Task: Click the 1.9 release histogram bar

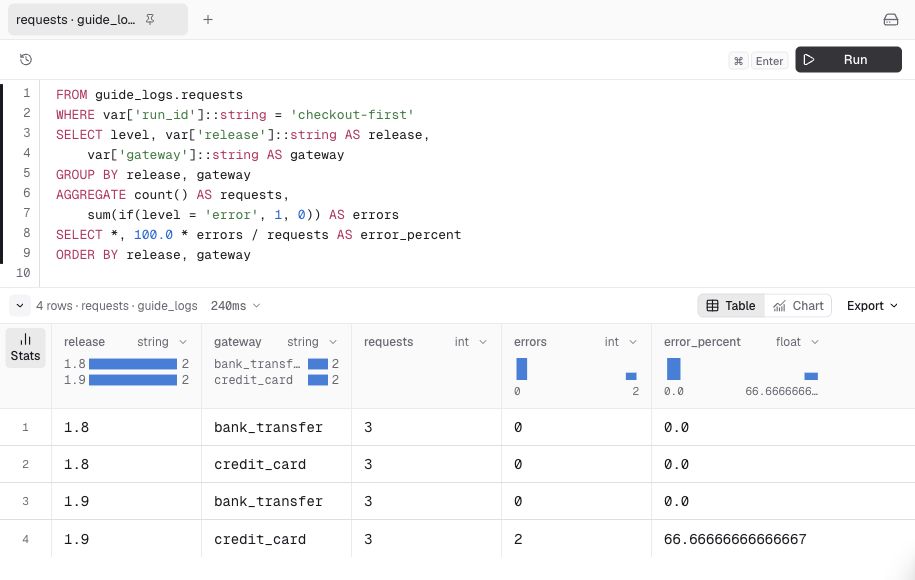Action: pos(132,380)
